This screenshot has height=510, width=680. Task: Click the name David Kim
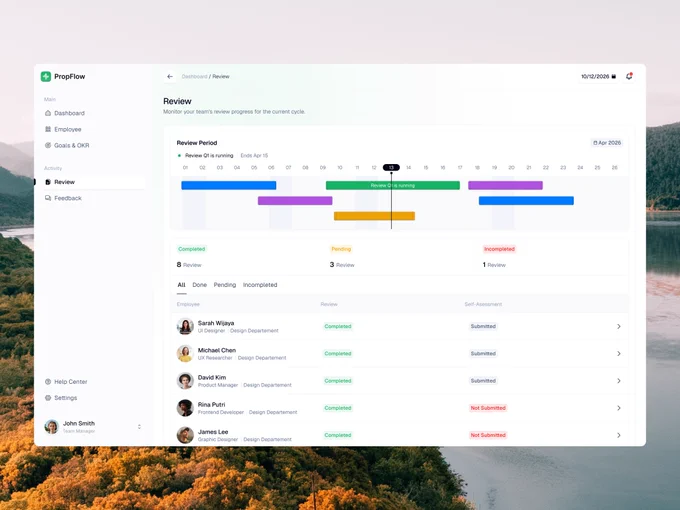tap(212, 378)
